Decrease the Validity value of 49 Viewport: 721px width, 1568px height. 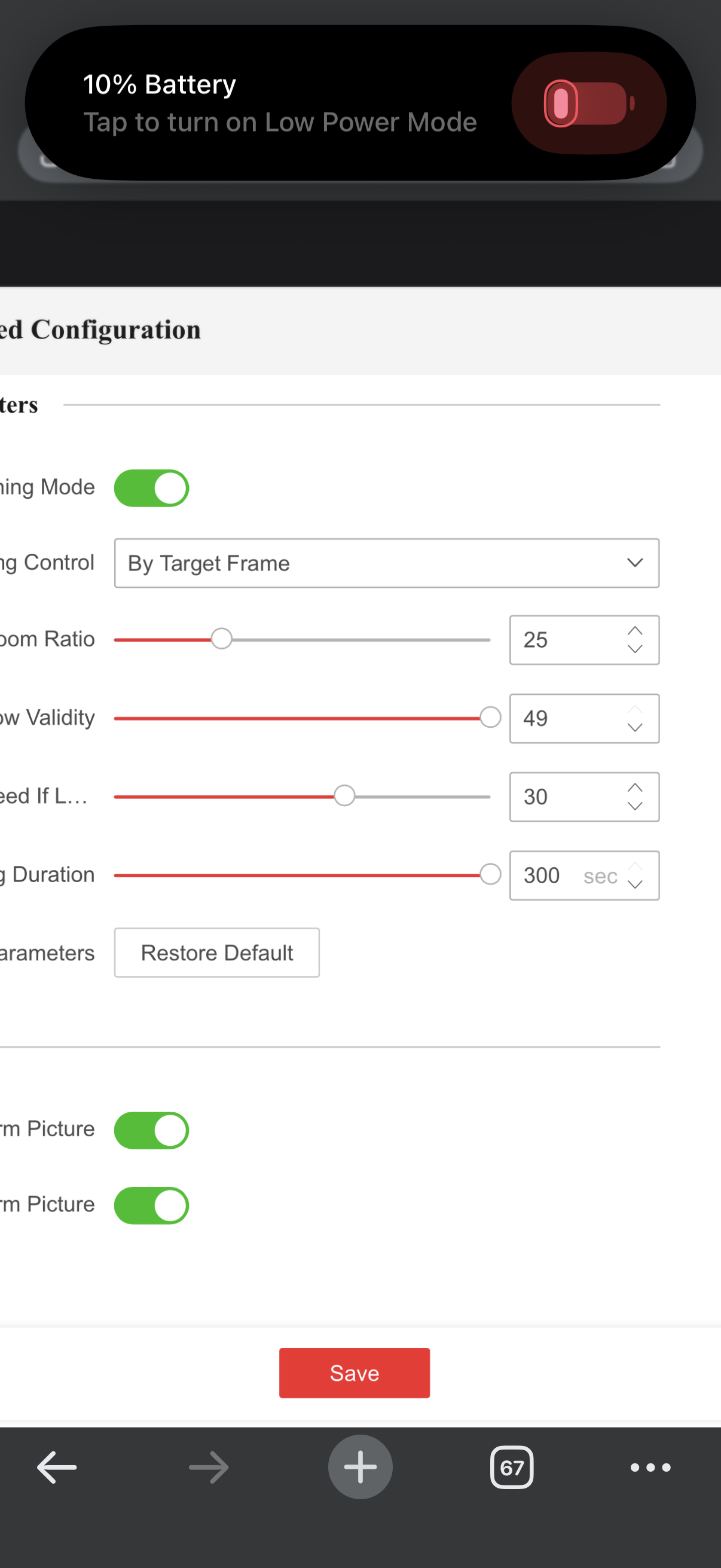[x=634, y=728]
